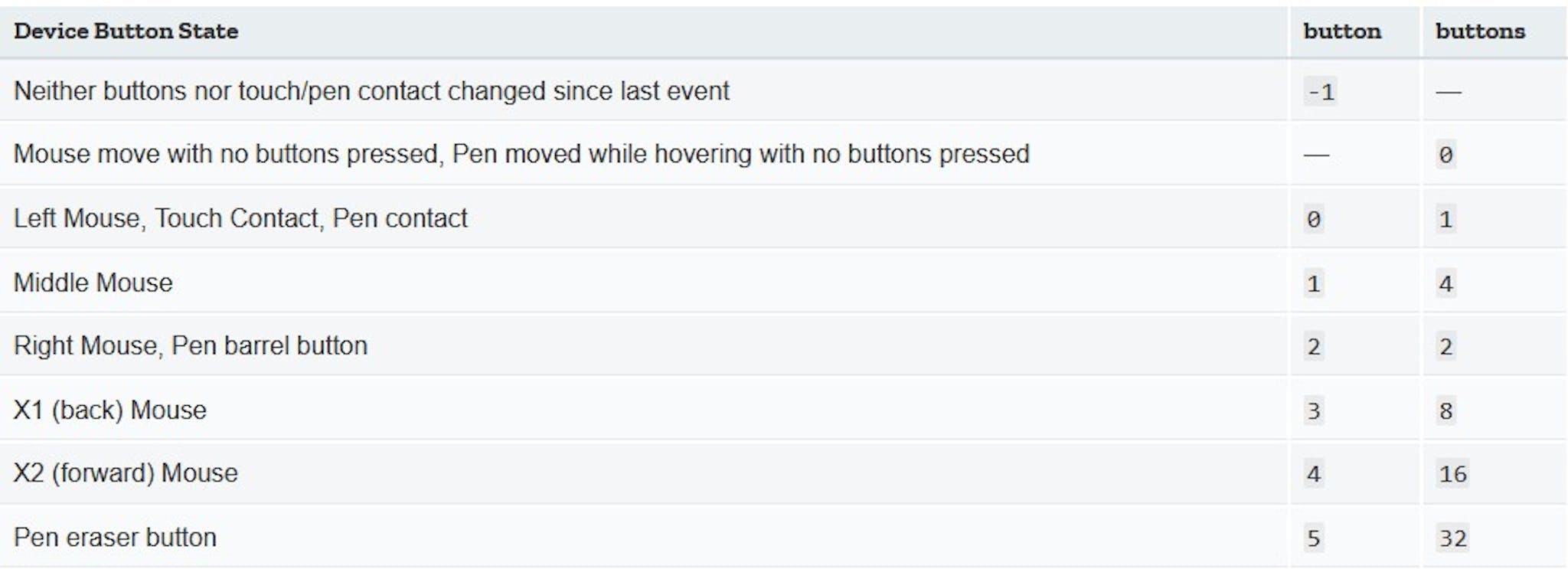Select the -1 button code value
1568x569 pixels.
click(x=1321, y=92)
